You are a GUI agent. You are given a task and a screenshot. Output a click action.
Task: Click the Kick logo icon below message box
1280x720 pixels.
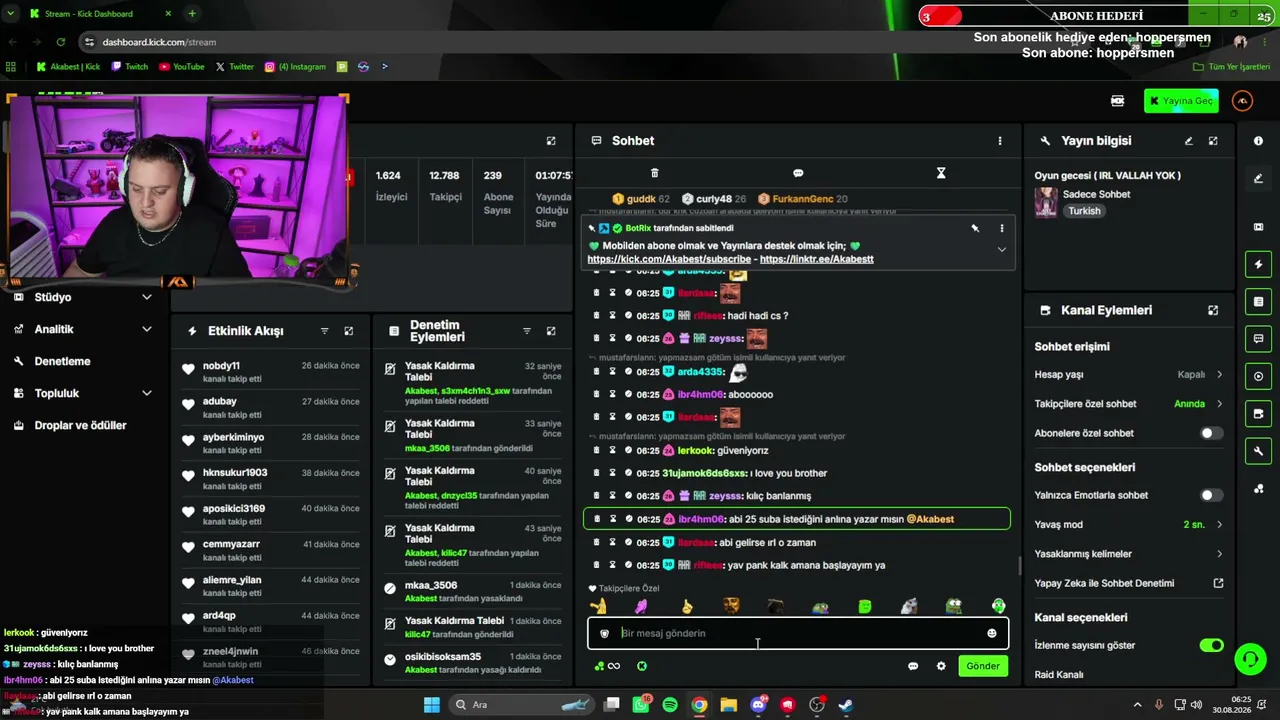tap(642, 666)
